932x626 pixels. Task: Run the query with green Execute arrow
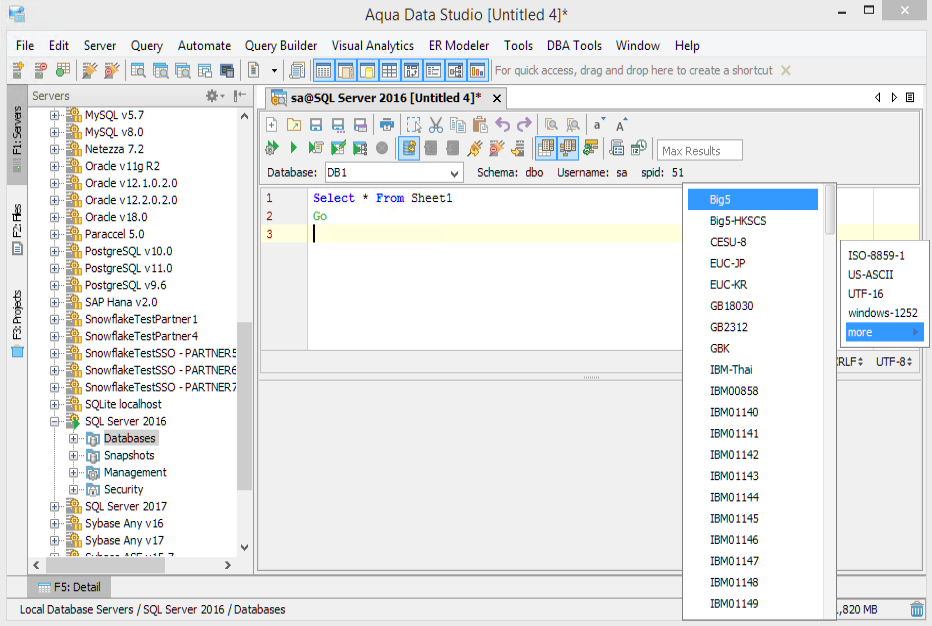coord(294,149)
